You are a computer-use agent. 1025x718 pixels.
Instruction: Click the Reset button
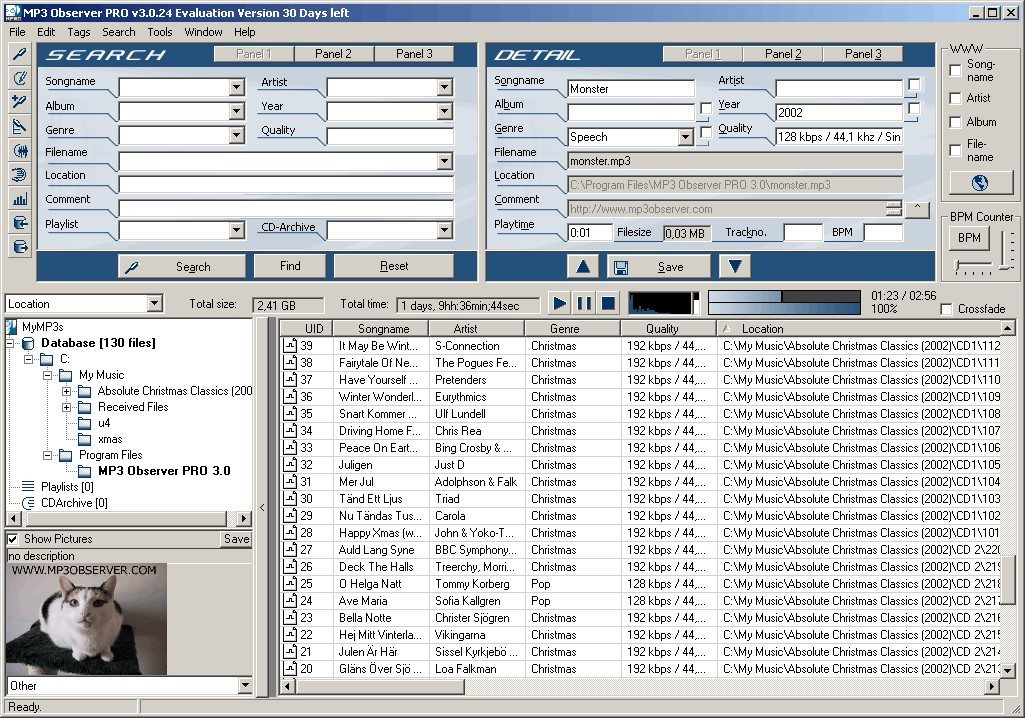[x=394, y=266]
